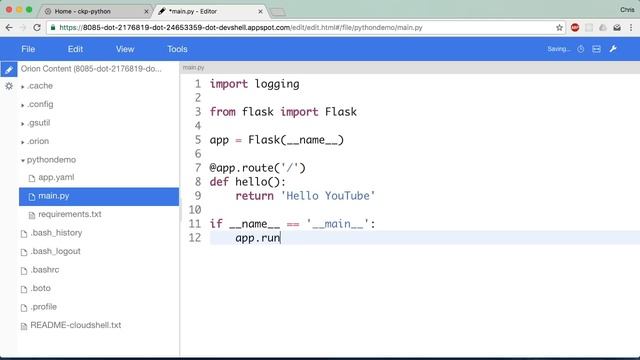Expand the .gsutil folder
Image resolution: width=640 pixels, height=360 pixels.
[x=23, y=123]
